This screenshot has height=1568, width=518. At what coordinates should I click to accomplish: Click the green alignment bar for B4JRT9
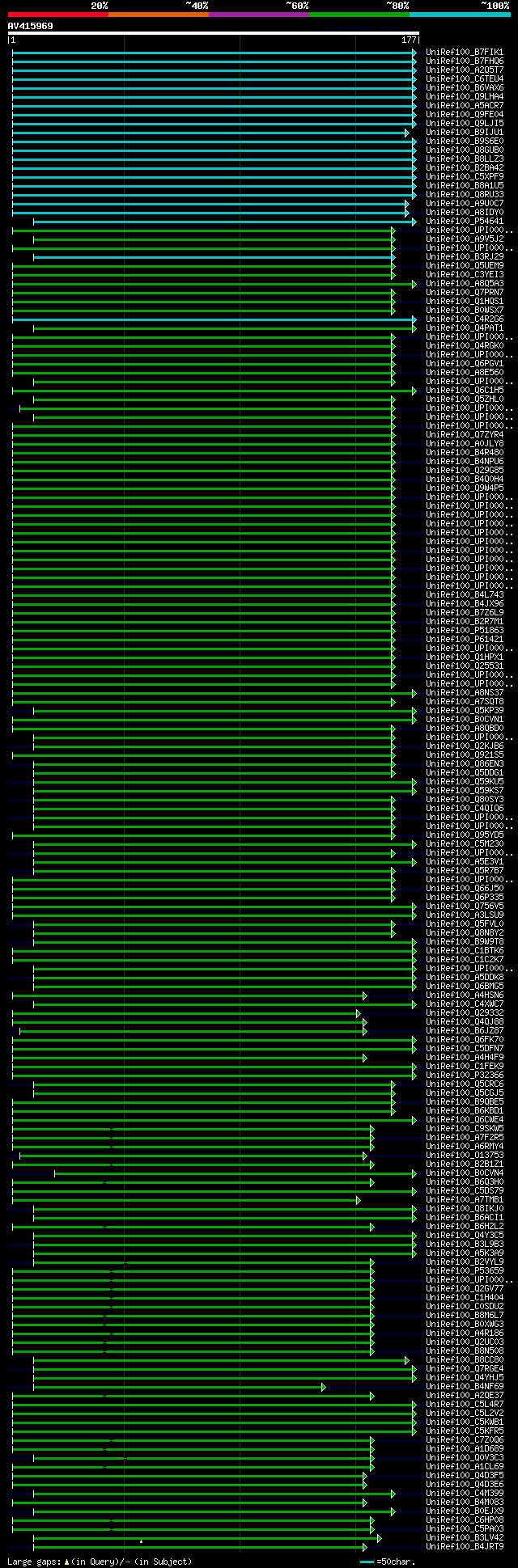coord(199,1547)
